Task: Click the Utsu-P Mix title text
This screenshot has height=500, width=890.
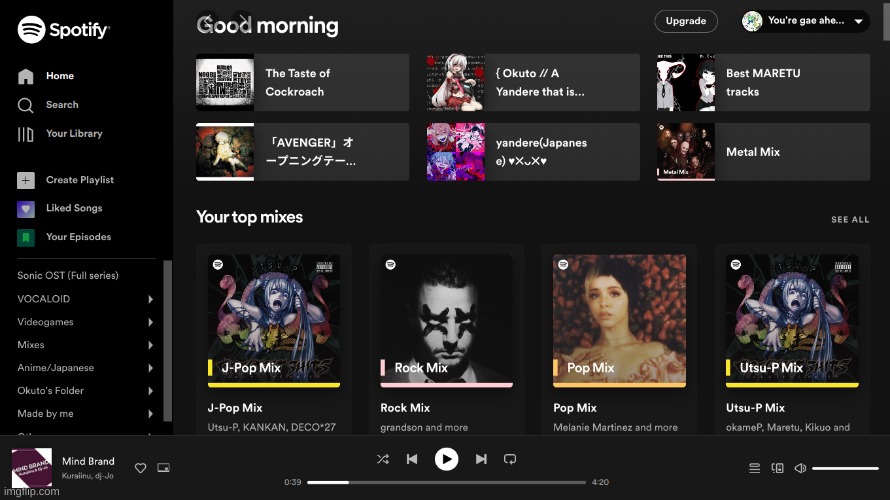Action: pyautogui.click(x=755, y=408)
